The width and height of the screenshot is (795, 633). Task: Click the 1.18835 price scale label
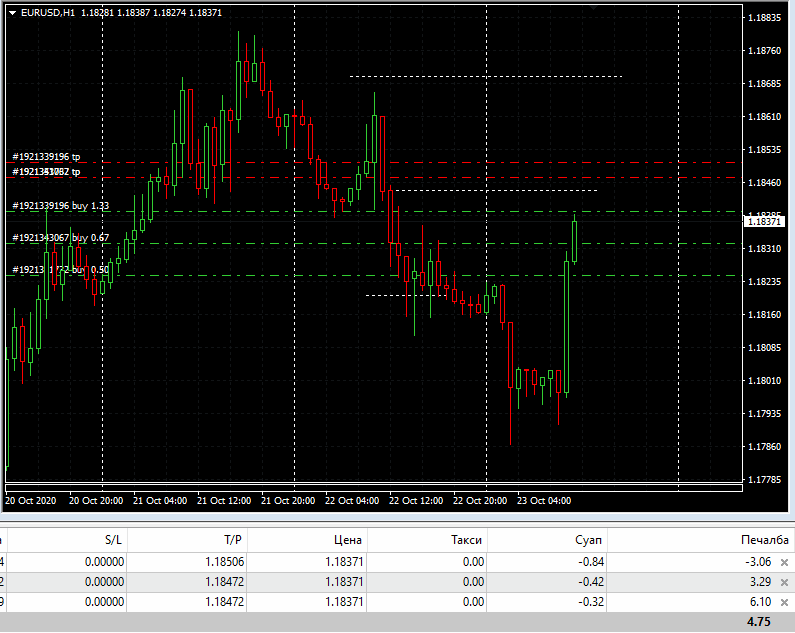coord(765,18)
